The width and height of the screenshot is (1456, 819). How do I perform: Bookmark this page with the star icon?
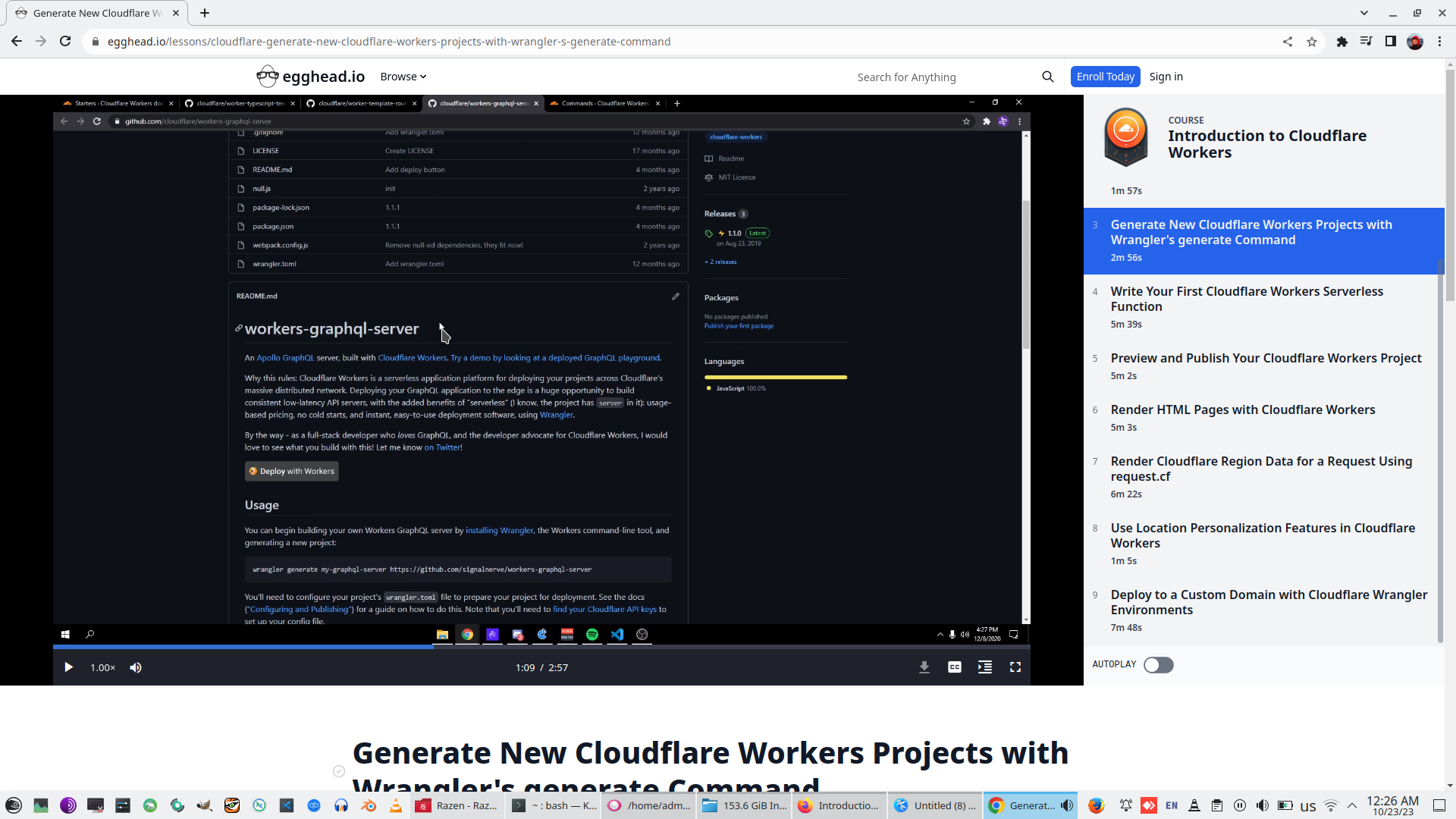(1313, 42)
